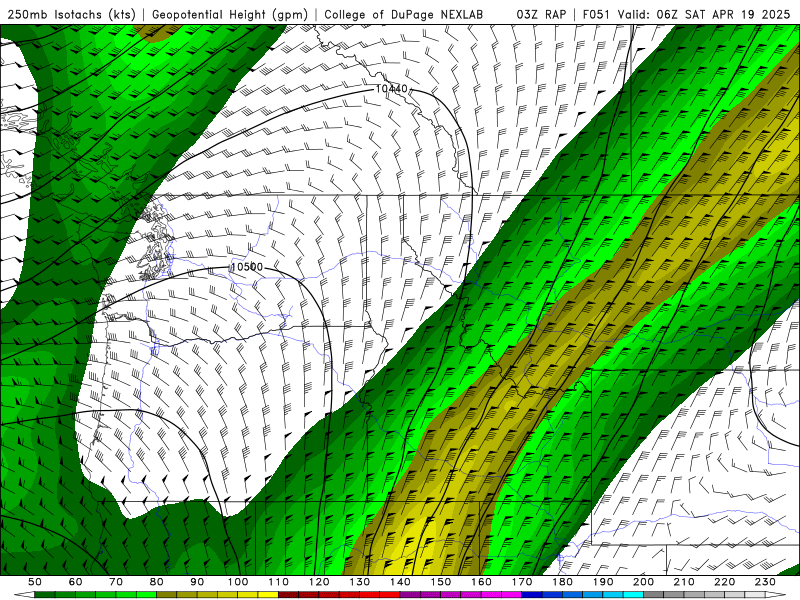Click the cyan color bar swatch before 200
This screenshot has width=800, height=600.
click(633, 595)
